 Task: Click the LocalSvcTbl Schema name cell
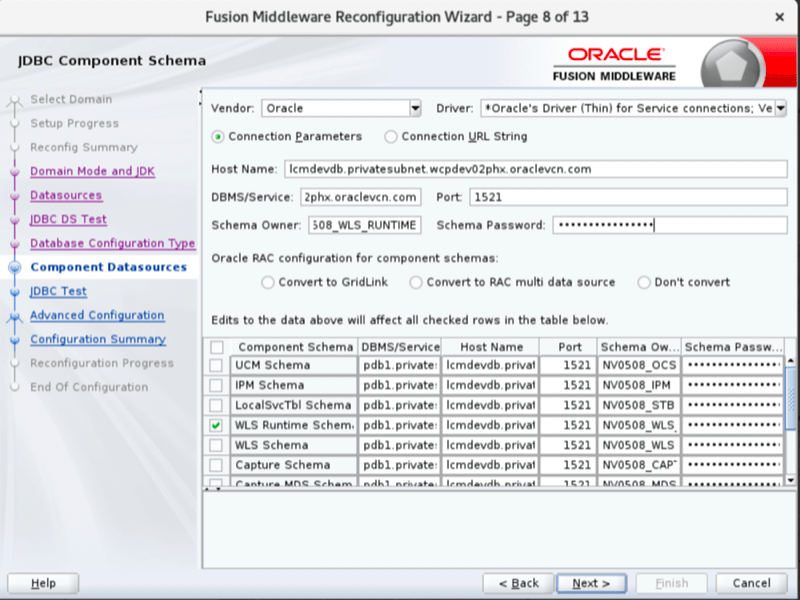(294, 405)
